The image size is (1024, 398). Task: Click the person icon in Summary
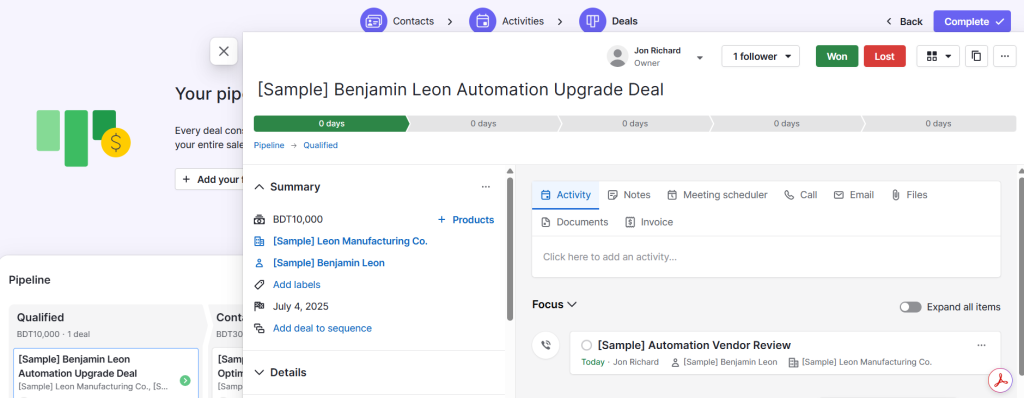point(259,263)
